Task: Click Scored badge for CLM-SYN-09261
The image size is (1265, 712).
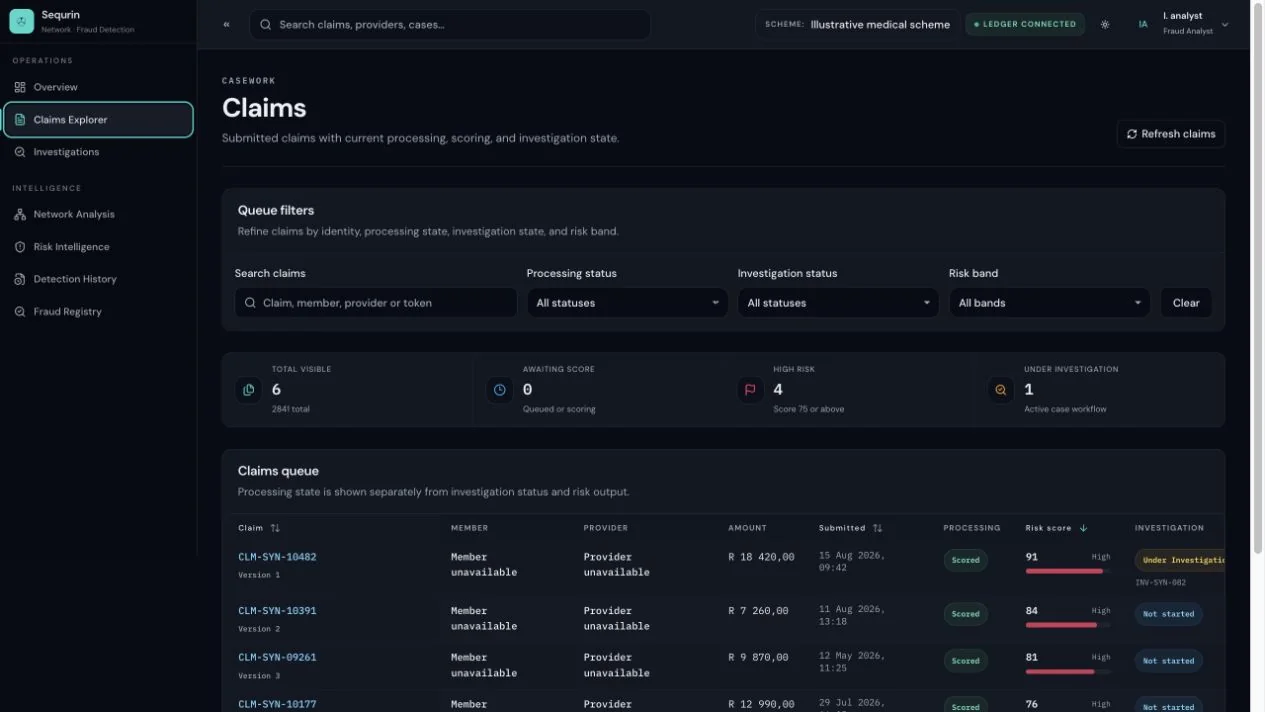Action: coord(965,661)
